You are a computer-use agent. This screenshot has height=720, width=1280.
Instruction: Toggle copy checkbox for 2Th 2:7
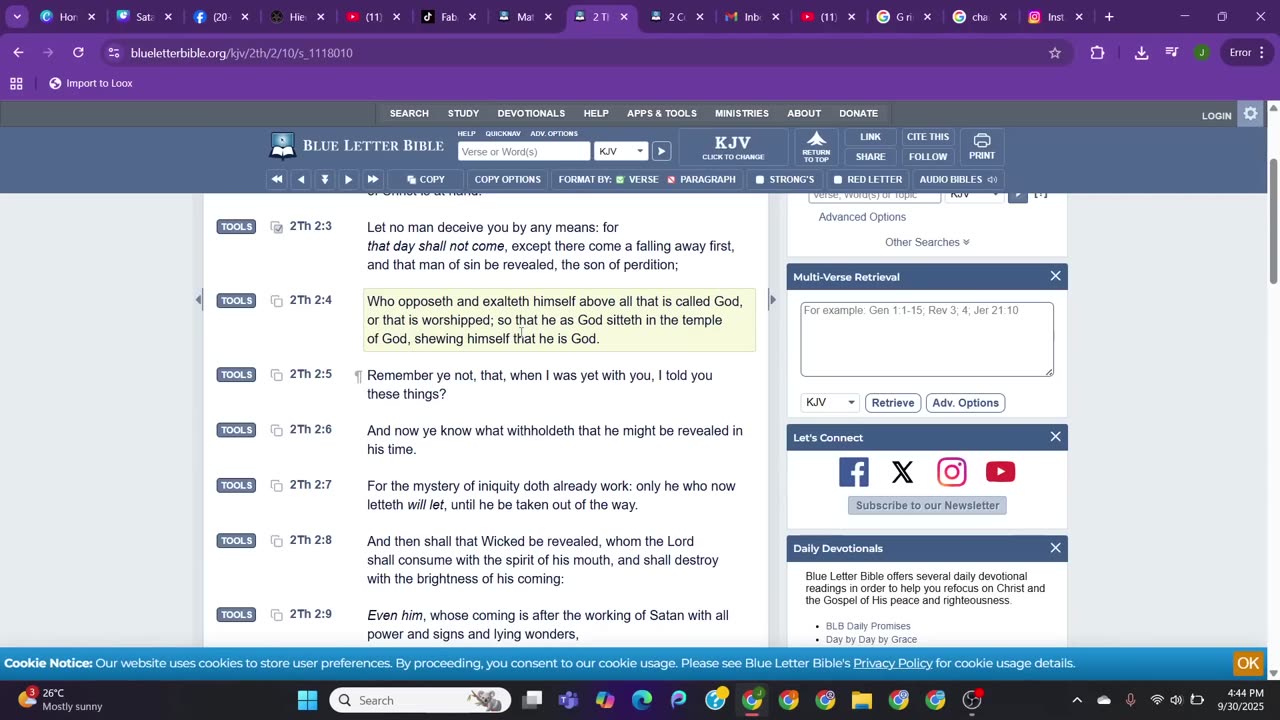click(x=277, y=486)
